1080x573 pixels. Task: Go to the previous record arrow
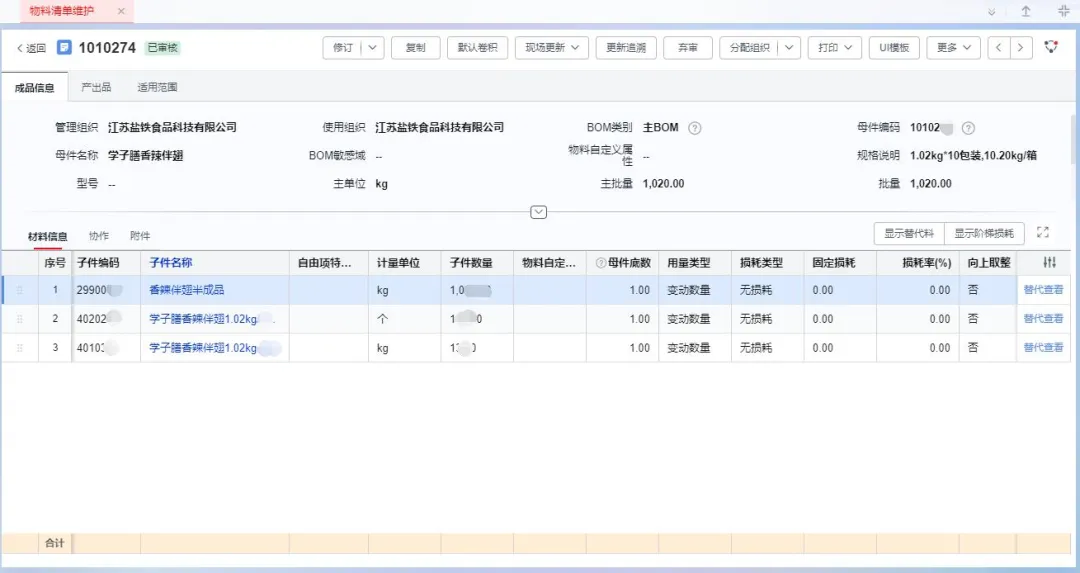coord(999,48)
